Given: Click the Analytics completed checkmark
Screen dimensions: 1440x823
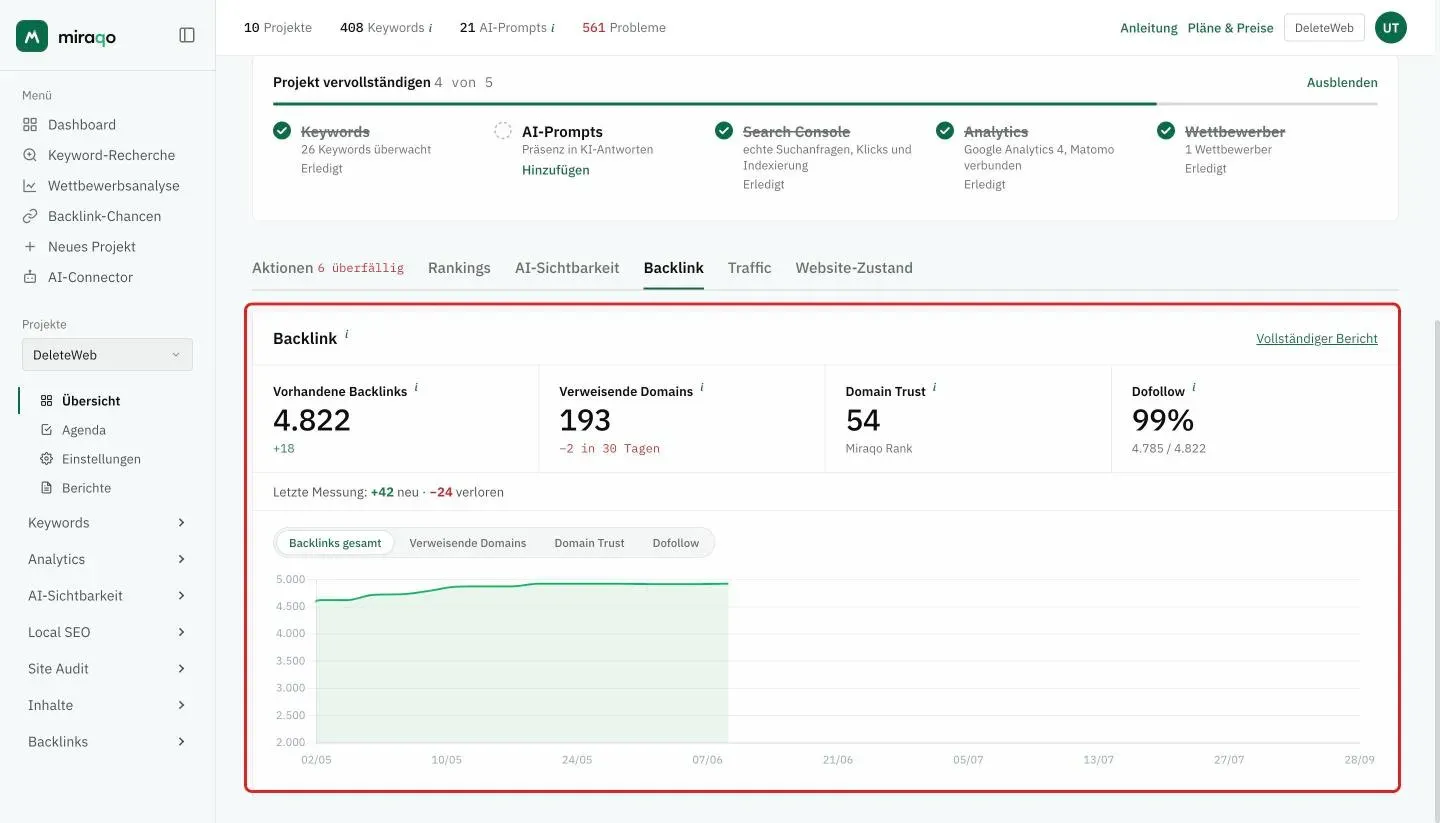Looking at the screenshot, I should [x=945, y=131].
